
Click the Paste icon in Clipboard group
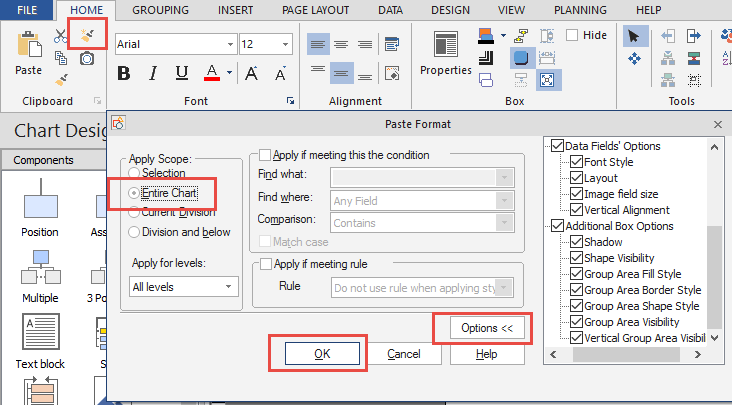pyautogui.click(x=29, y=46)
